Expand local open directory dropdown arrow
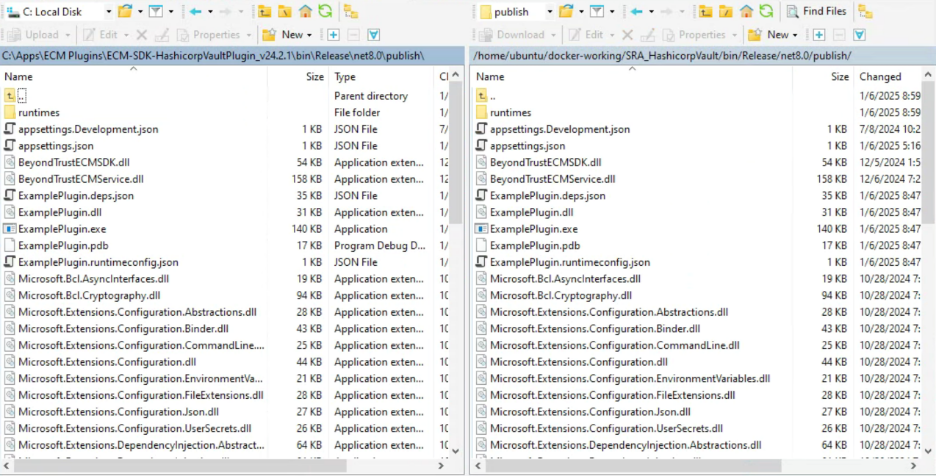 (x=140, y=11)
